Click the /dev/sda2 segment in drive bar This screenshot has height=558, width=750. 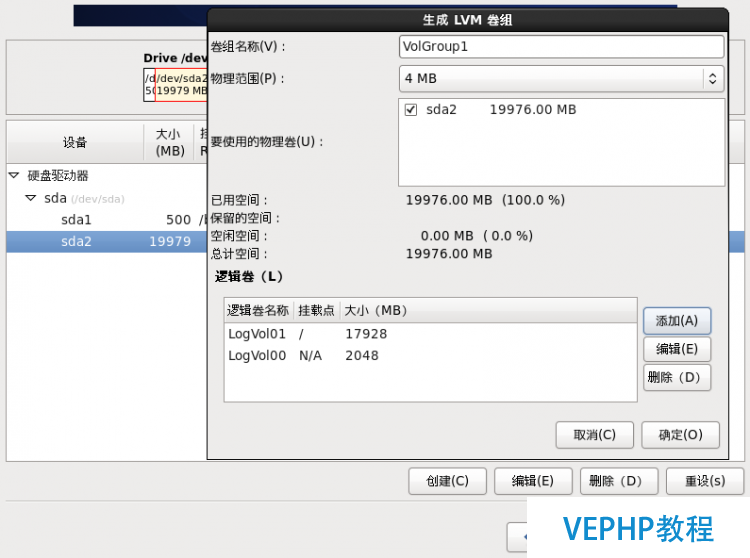(x=181, y=85)
